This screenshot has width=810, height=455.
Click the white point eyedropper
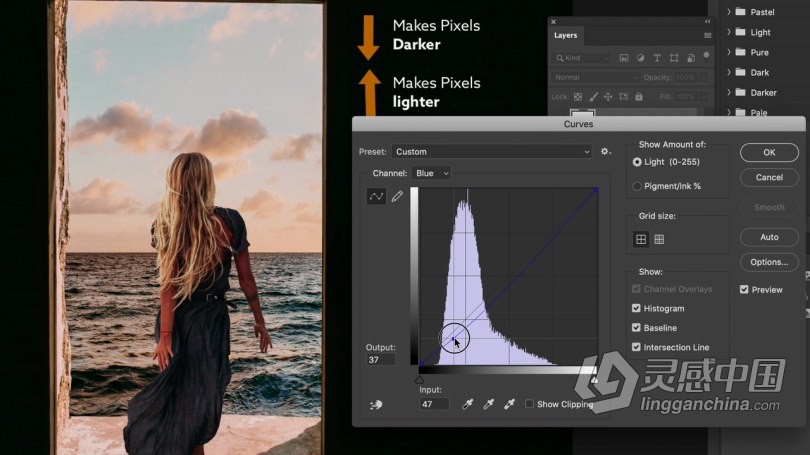[509, 404]
